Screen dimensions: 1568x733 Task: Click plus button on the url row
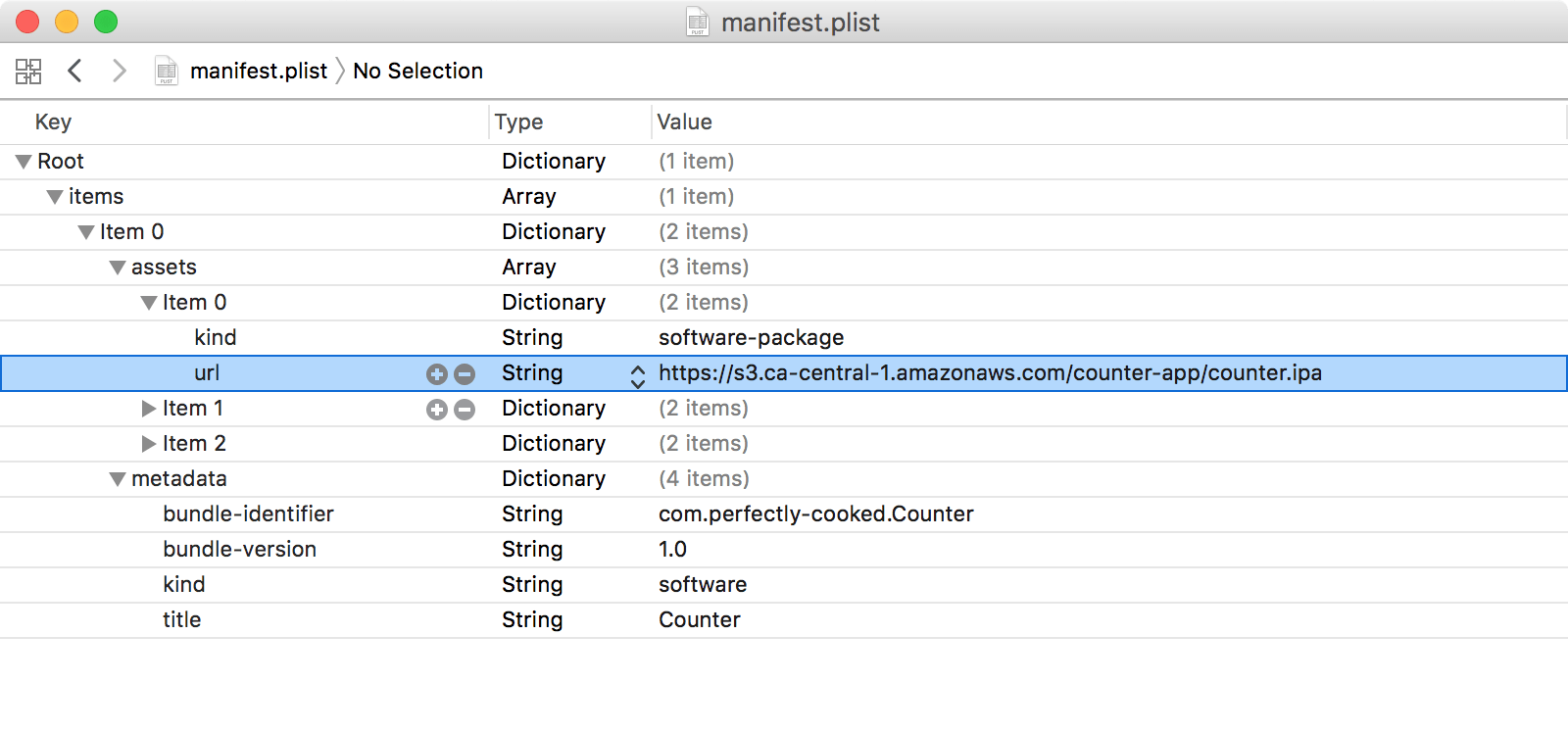click(437, 373)
